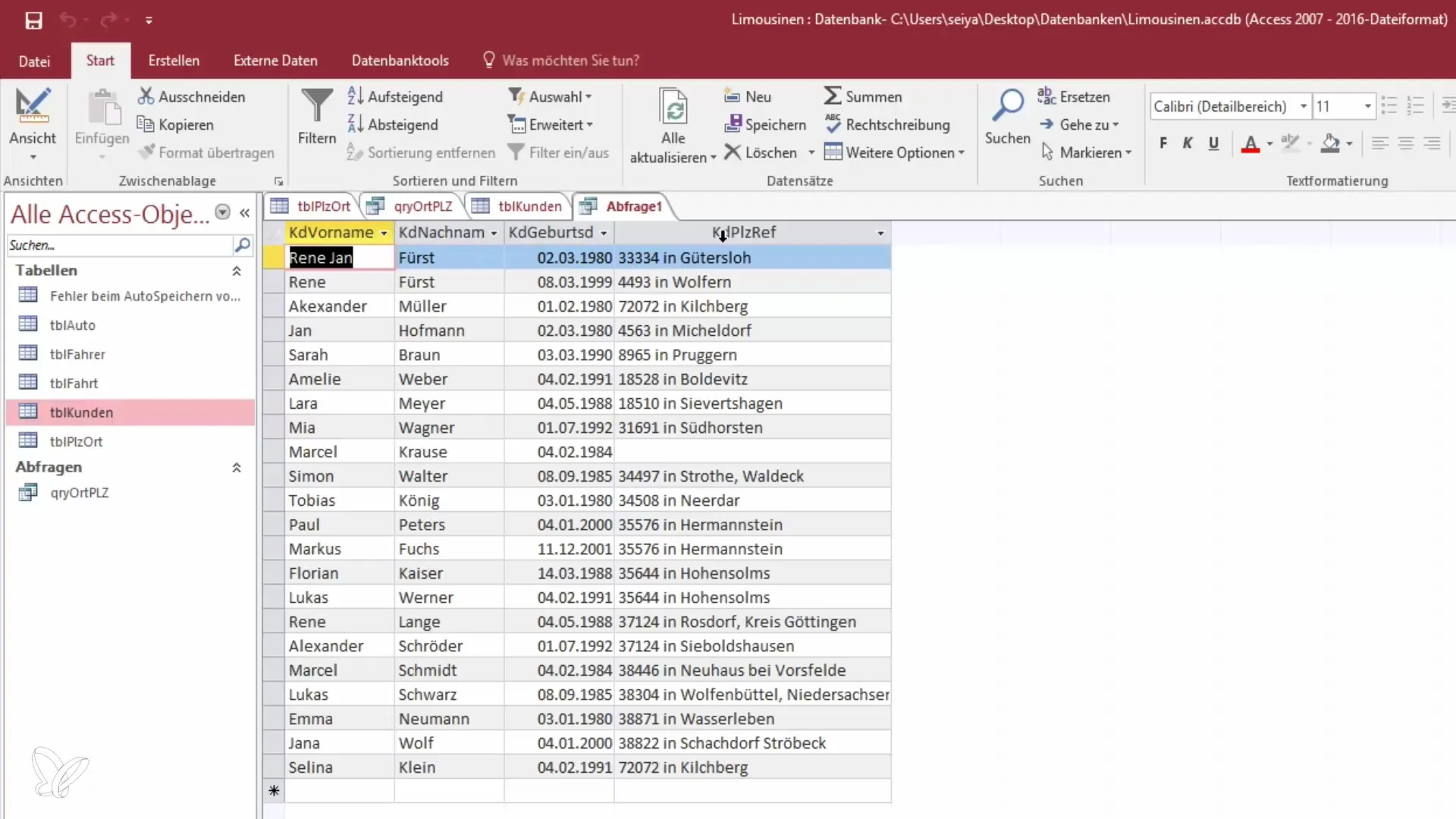This screenshot has height=819, width=1456.
Task: Open Weitere Optionen dropdown
Action: 895,152
